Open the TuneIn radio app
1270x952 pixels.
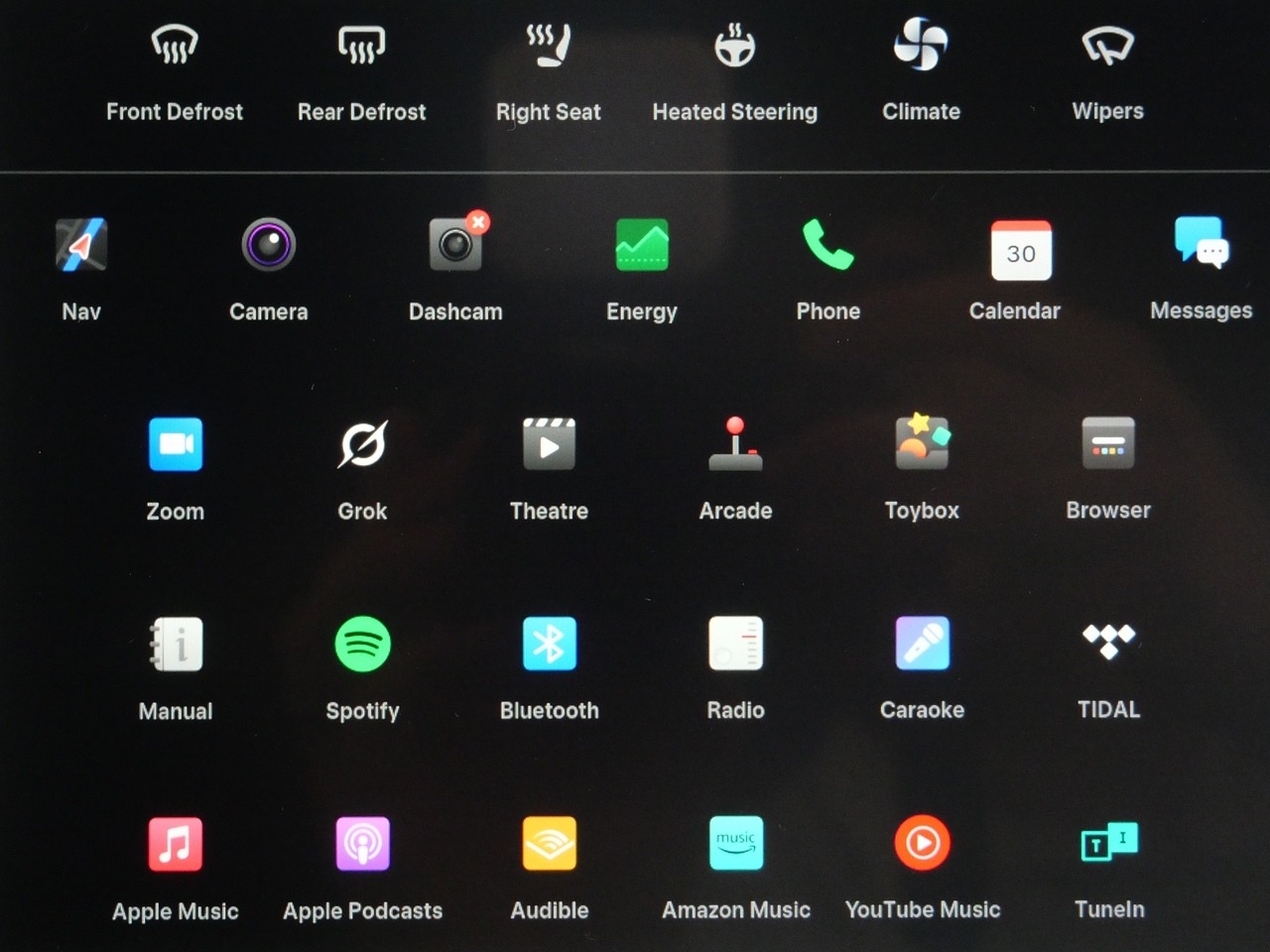click(x=1109, y=842)
